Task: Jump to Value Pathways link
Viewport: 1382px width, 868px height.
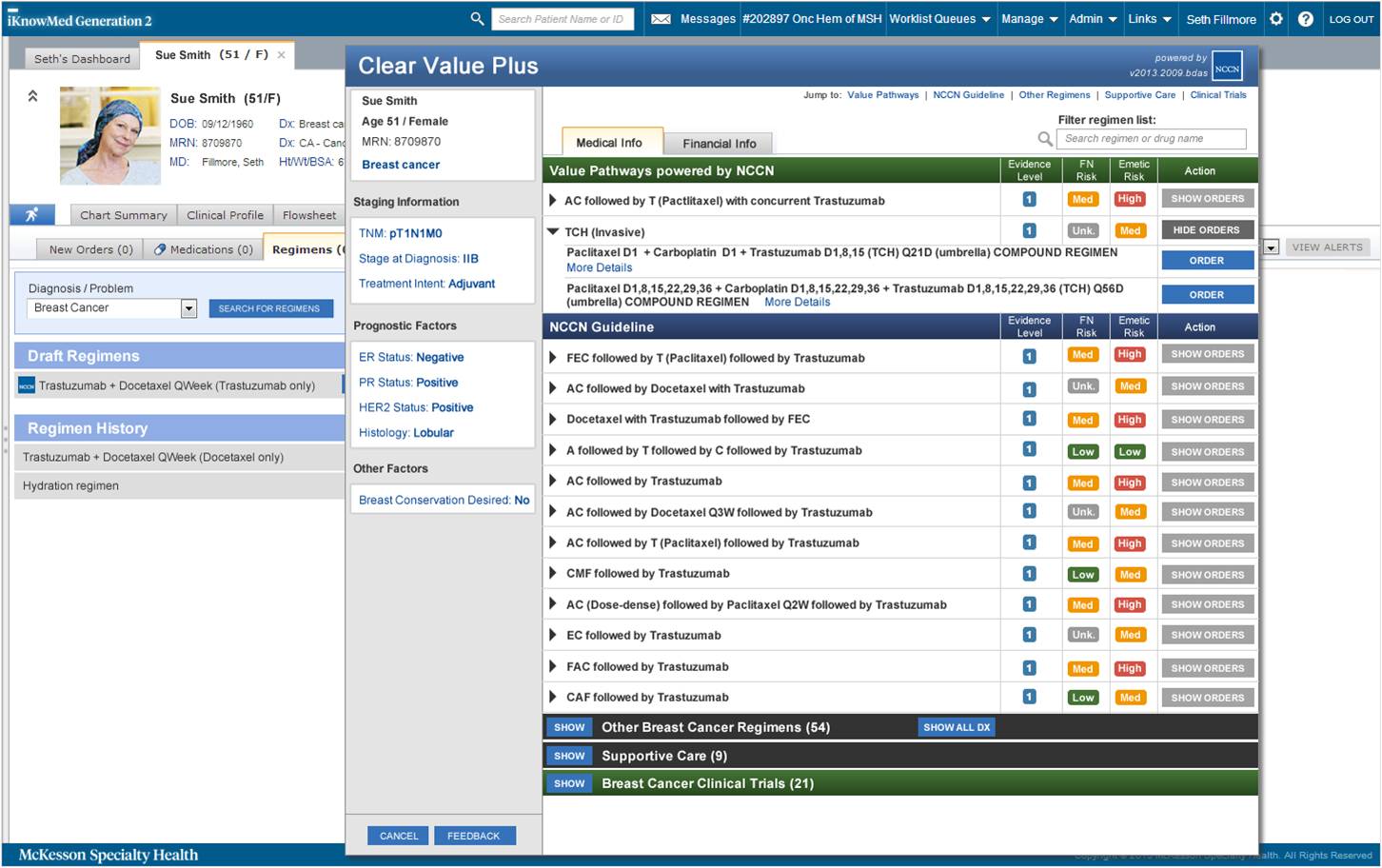Action: pos(883,95)
